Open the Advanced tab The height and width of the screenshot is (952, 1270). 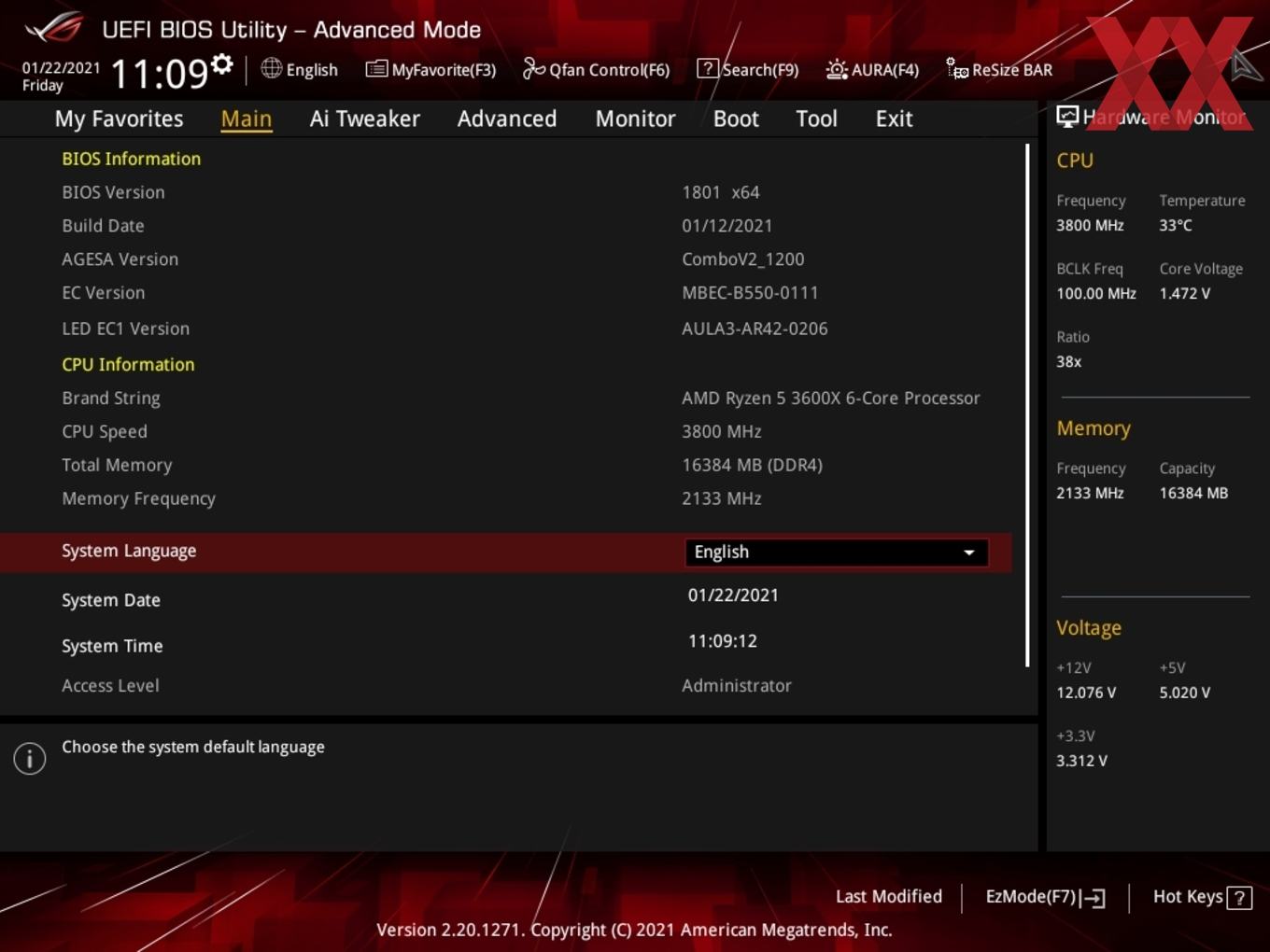click(507, 119)
